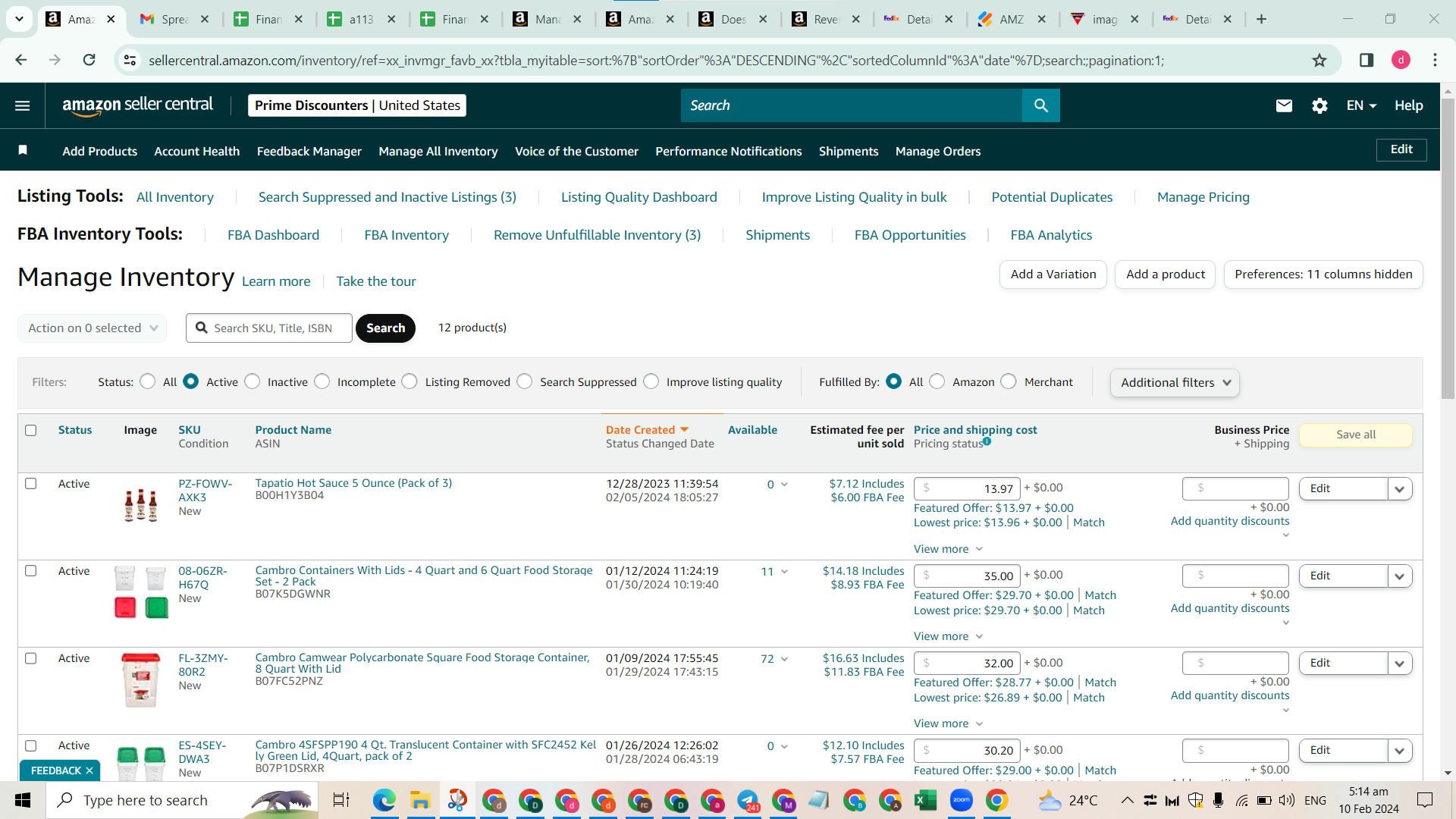The height and width of the screenshot is (819, 1456).
Task: Expand View more for Tapatio Hot Sauce pricing
Action: [948, 549]
